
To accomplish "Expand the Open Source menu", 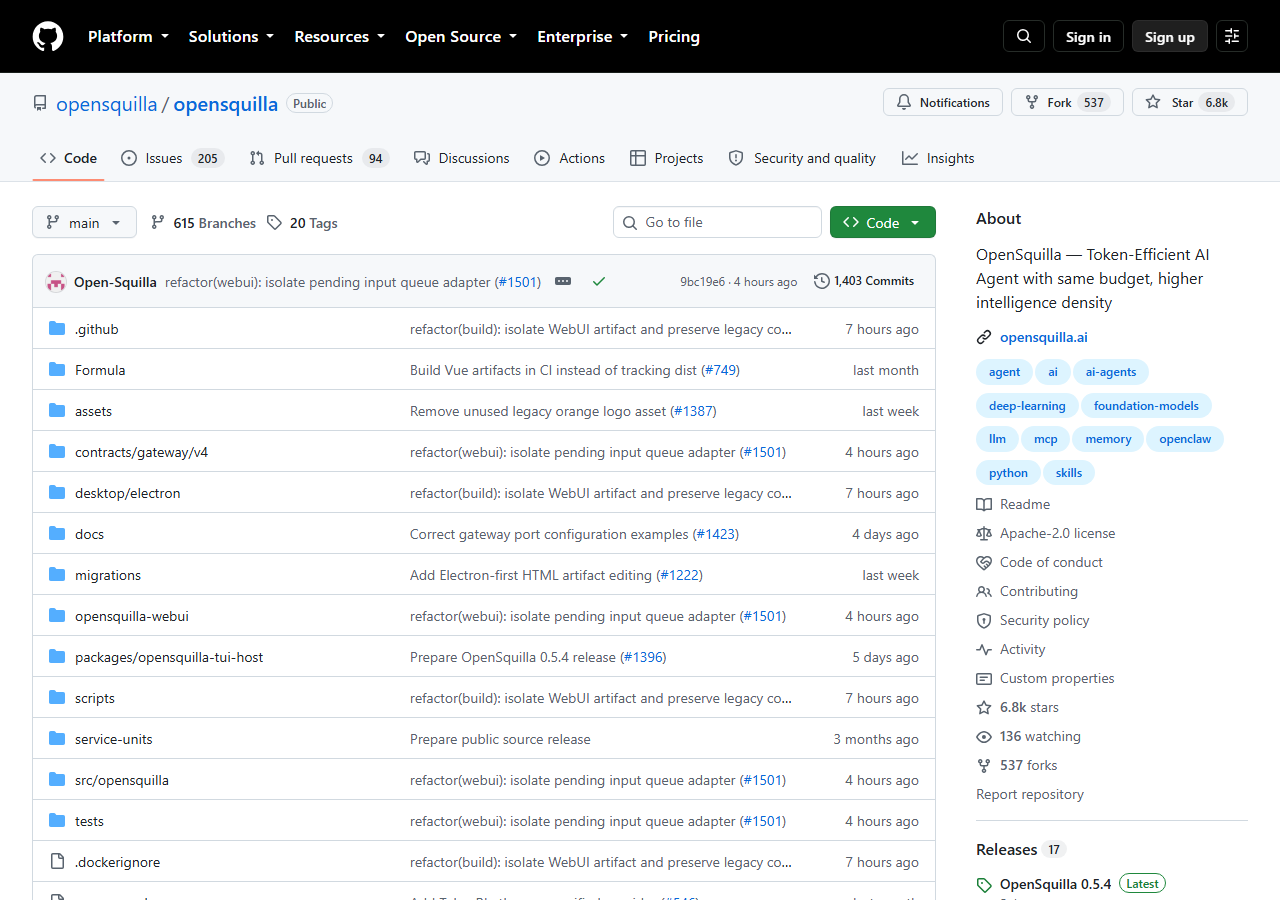I will click(461, 36).
